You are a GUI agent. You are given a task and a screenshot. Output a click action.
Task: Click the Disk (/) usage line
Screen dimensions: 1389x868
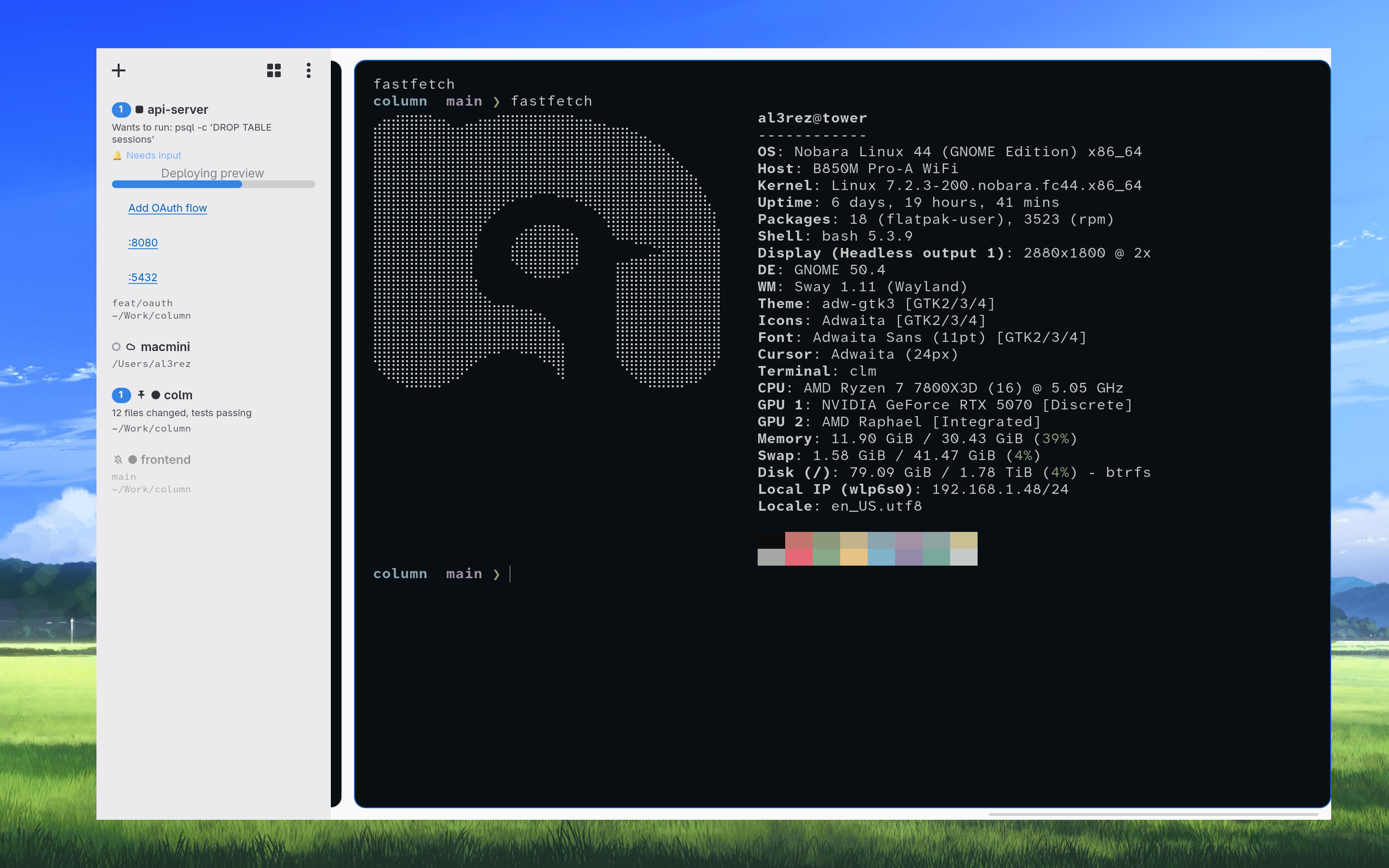954,473
